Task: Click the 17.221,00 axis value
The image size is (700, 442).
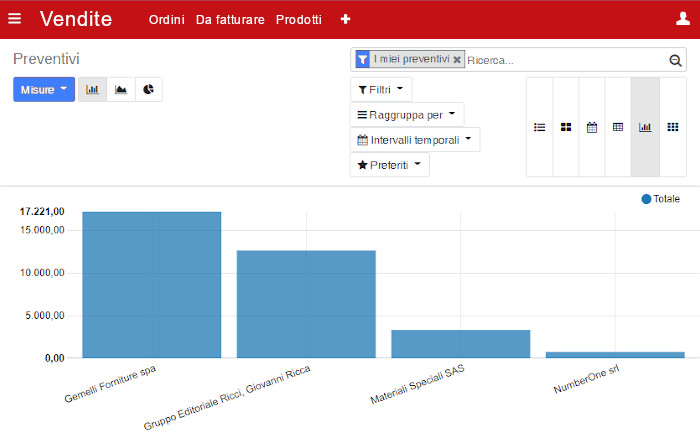Action: click(42, 212)
